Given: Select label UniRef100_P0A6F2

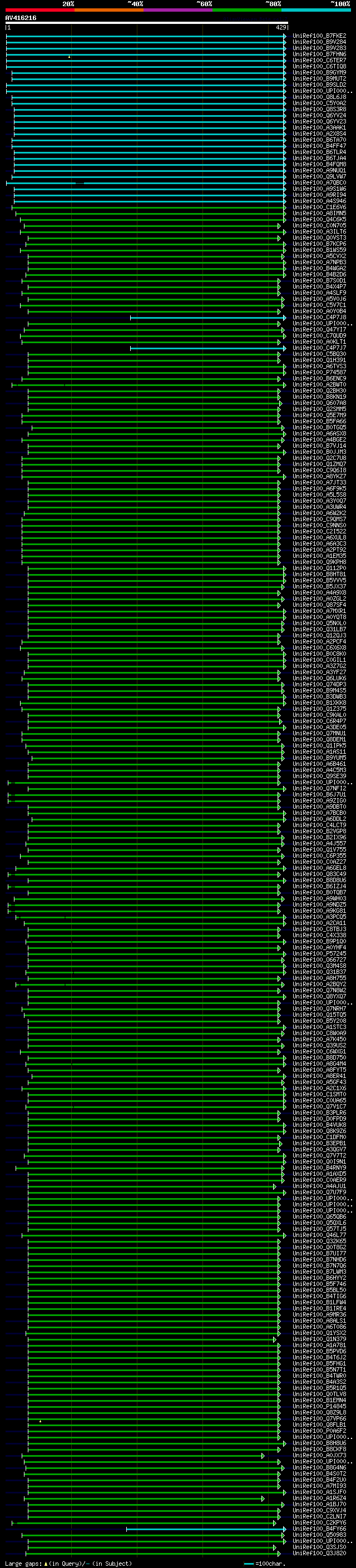Looking at the screenshot, I should click(319, 1431).
